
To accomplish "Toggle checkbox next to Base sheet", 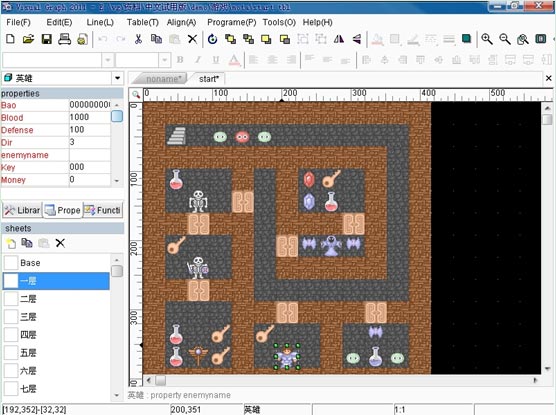I will click(11, 263).
